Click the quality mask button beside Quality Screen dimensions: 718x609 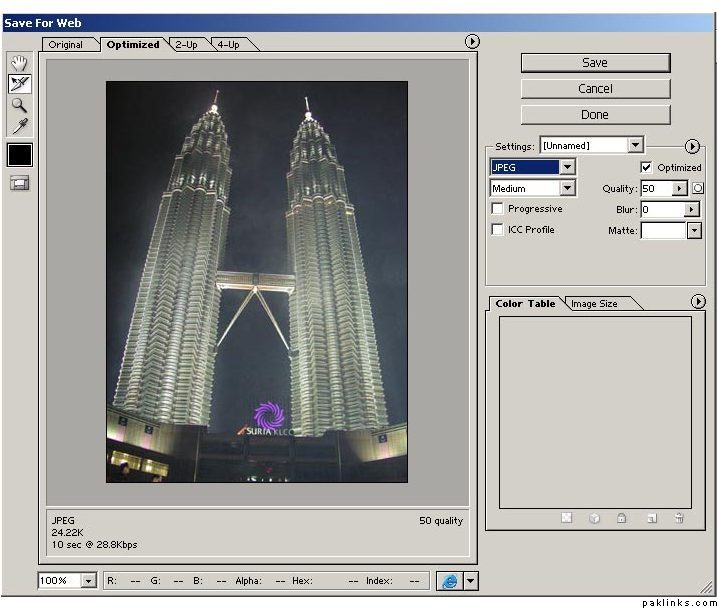pos(698,188)
